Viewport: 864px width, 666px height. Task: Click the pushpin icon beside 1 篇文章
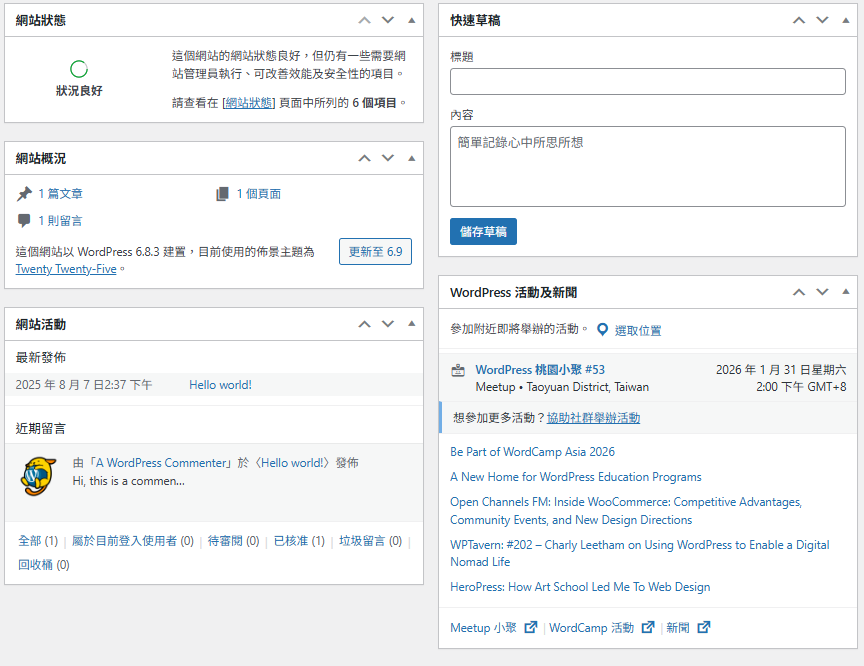[x=24, y=194]
